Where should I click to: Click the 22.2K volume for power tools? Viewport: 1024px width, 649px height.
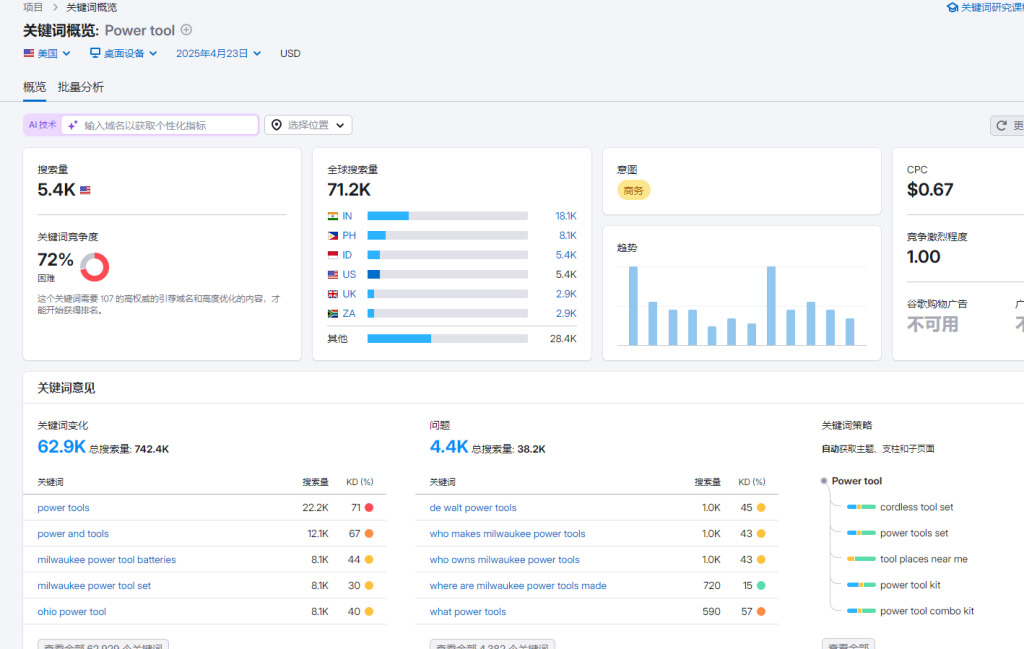point(315,507)
